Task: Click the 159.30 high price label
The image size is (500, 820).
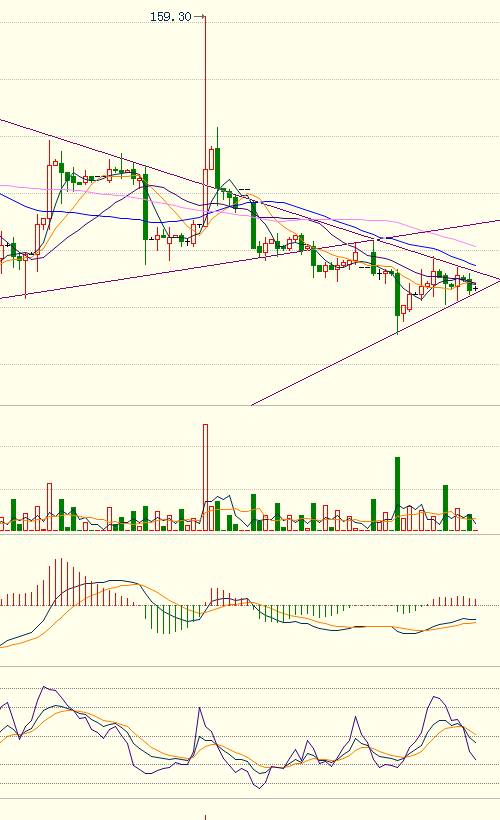Action: tap(171, 17)
